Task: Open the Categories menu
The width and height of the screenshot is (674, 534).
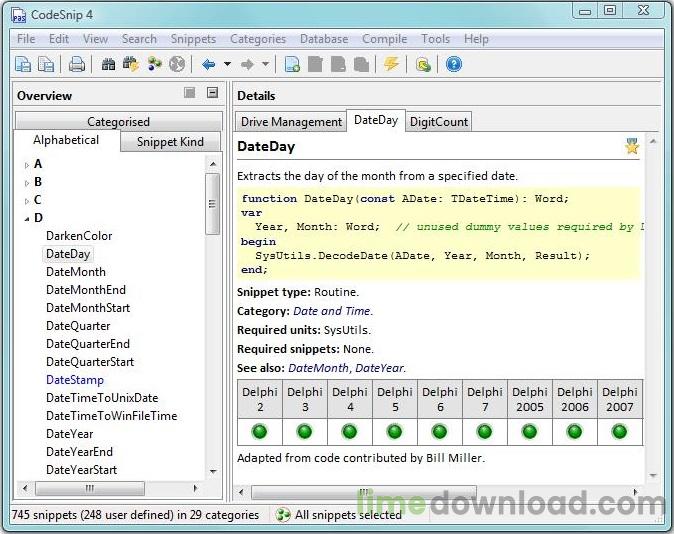Action: 258,39
